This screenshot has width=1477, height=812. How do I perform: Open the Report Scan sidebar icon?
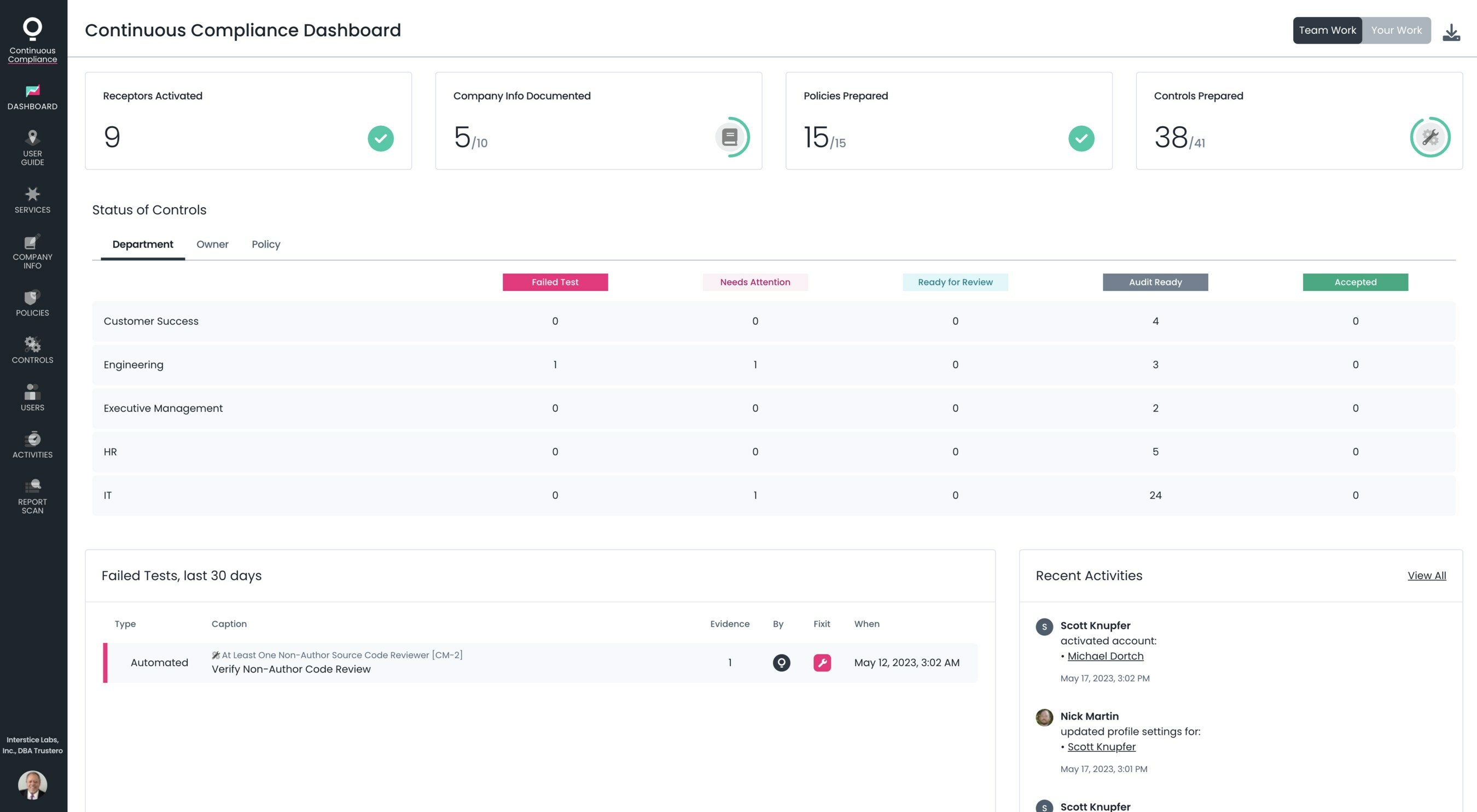(33, 487)
